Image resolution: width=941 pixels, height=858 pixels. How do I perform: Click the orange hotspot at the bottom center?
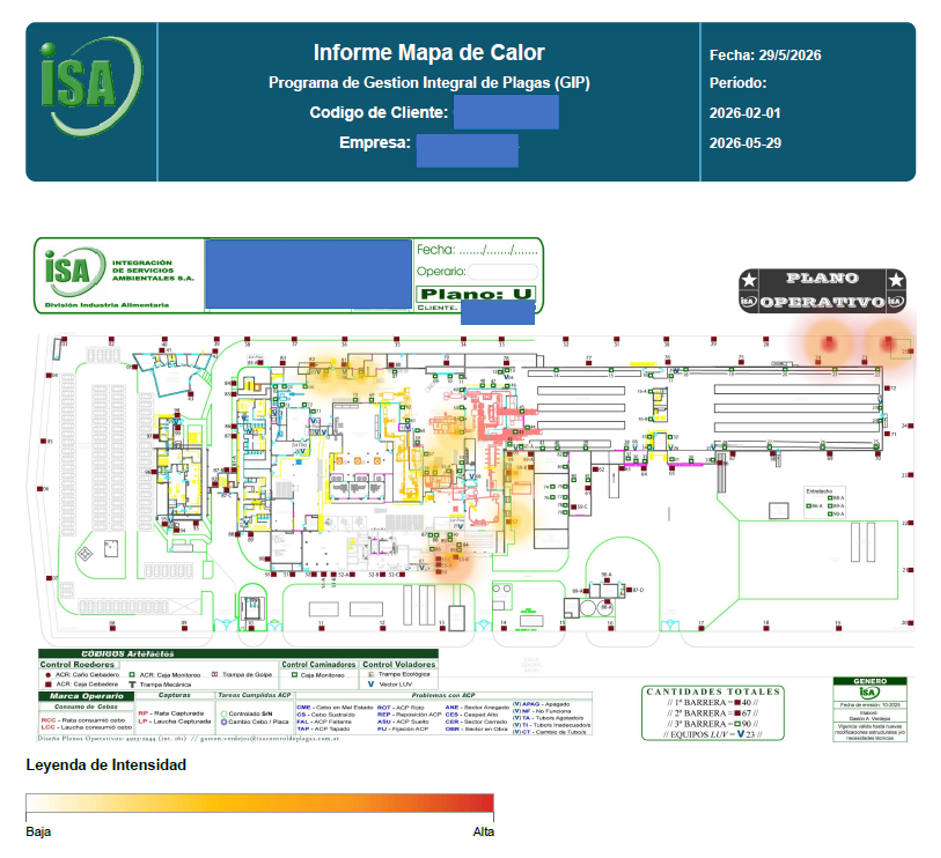pos(450,564)
